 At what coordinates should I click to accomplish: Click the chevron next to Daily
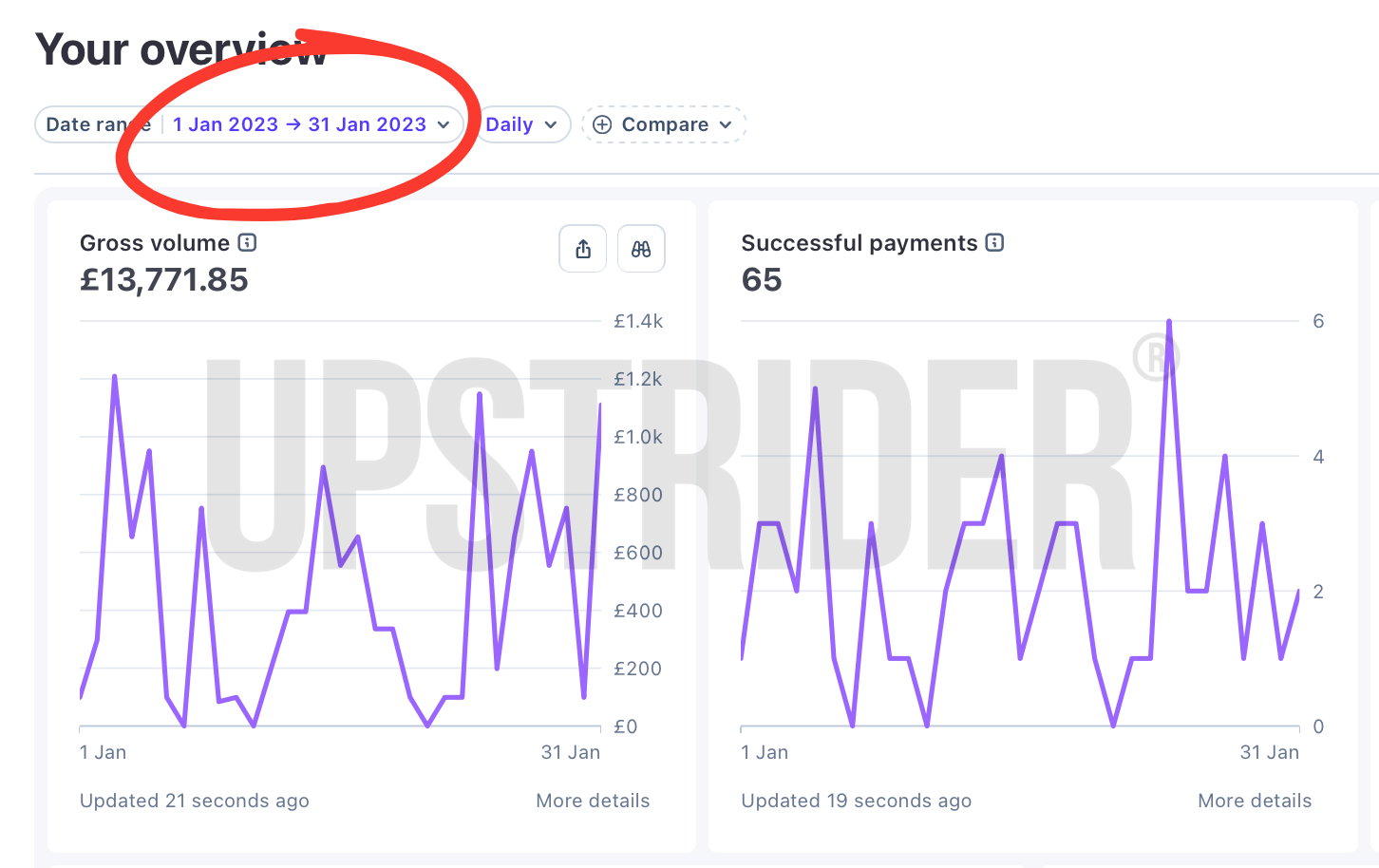pos(551,125)
